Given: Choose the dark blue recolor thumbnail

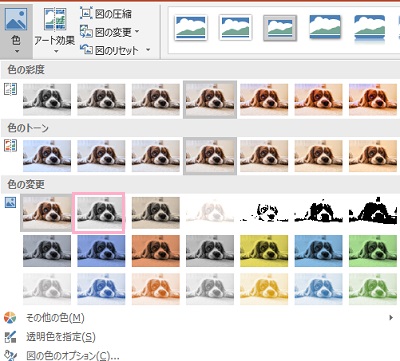Looking at the screenshot, I should pyautogui.click(x=101, y=251).
